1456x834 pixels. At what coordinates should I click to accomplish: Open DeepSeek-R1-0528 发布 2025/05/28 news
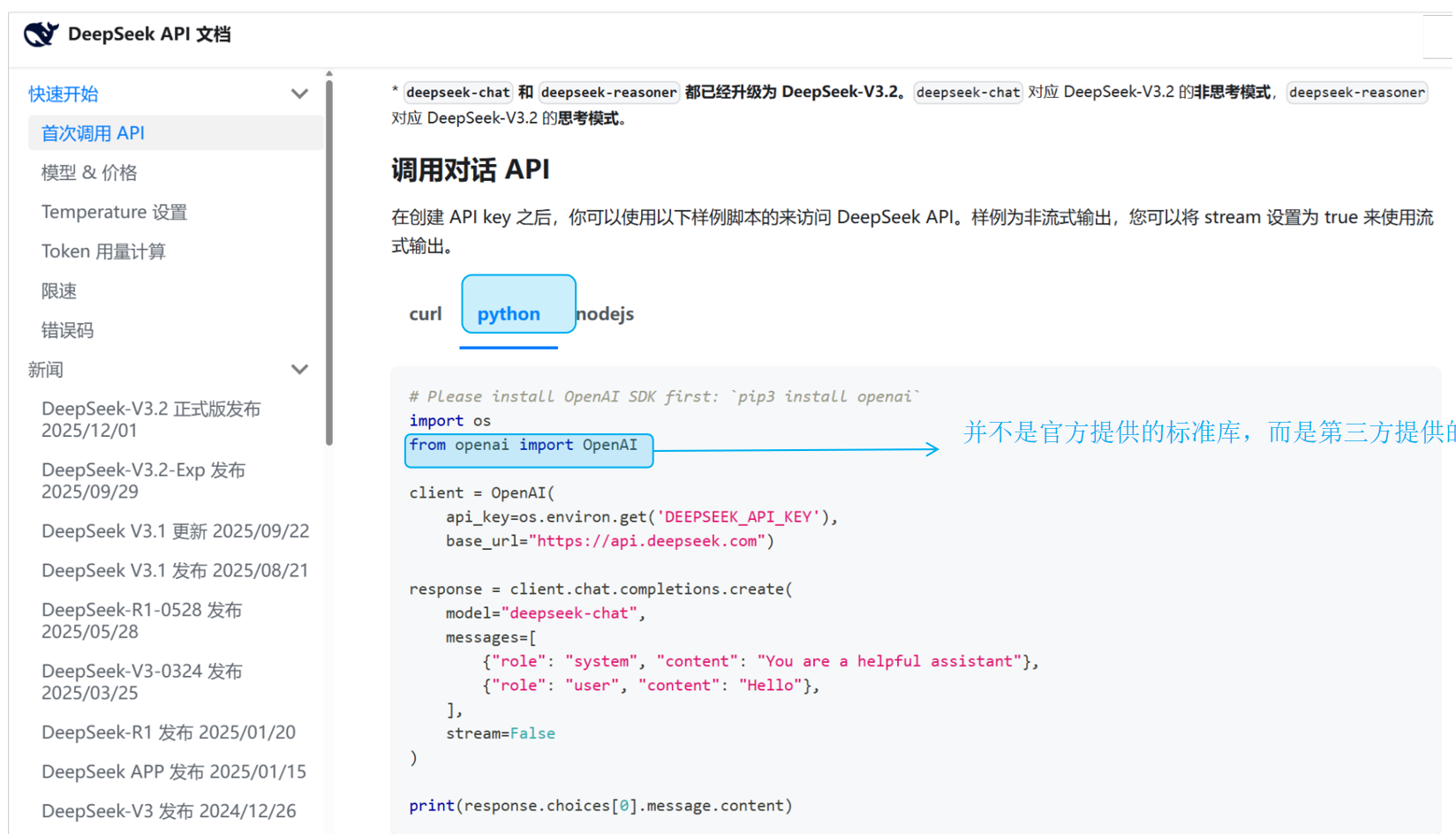point(141,620)
